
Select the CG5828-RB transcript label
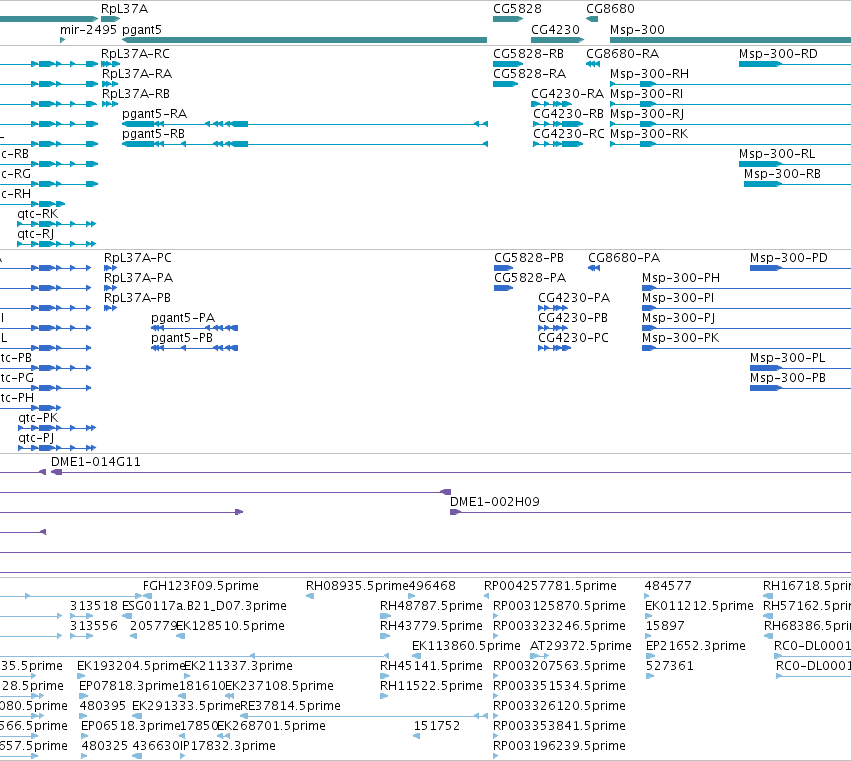(528, 54)
